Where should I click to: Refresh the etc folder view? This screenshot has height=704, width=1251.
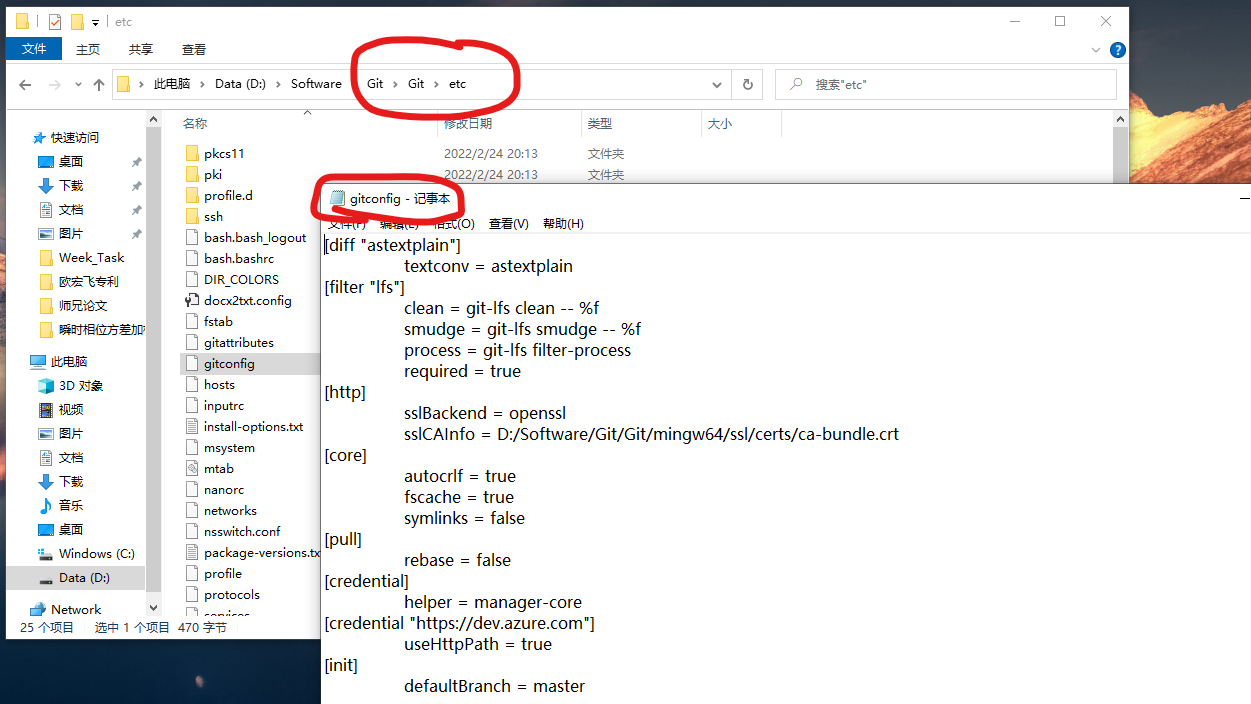click(x=747, y=85)
